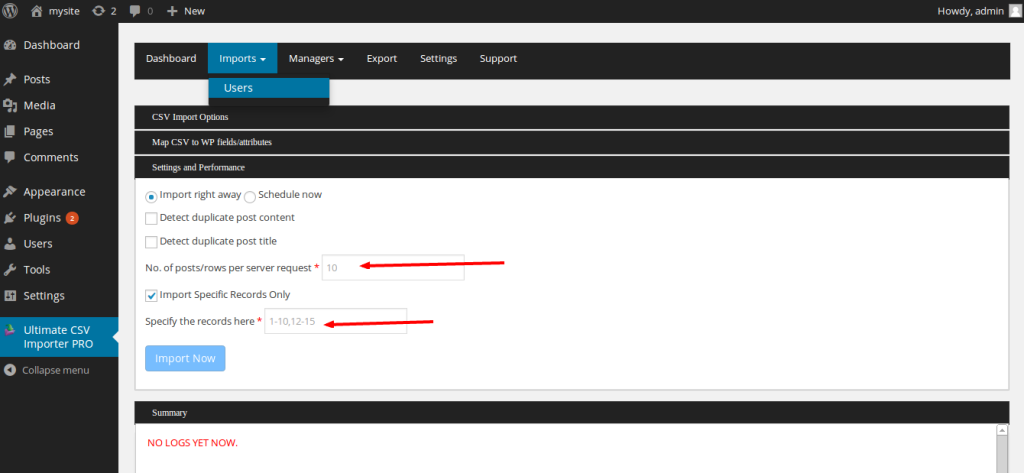This screenshot has height=473, width=1024.
Task: Open plugin Dashboard tab
Action: tap(171, 58)
